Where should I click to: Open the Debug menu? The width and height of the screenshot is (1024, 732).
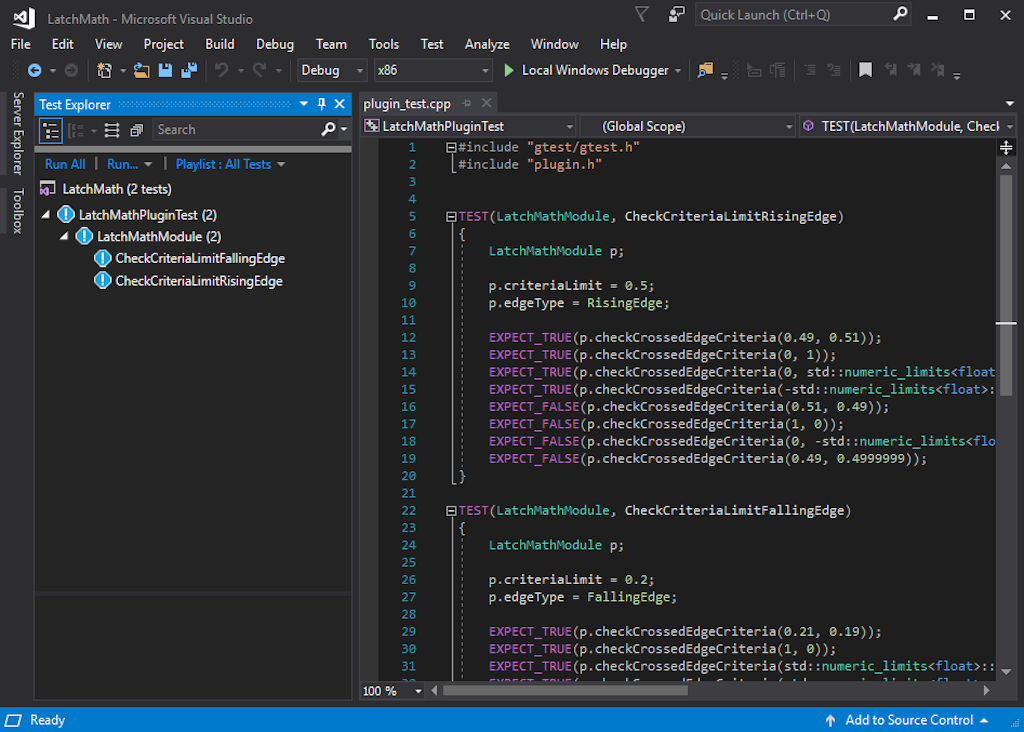(x=275, y=44)
